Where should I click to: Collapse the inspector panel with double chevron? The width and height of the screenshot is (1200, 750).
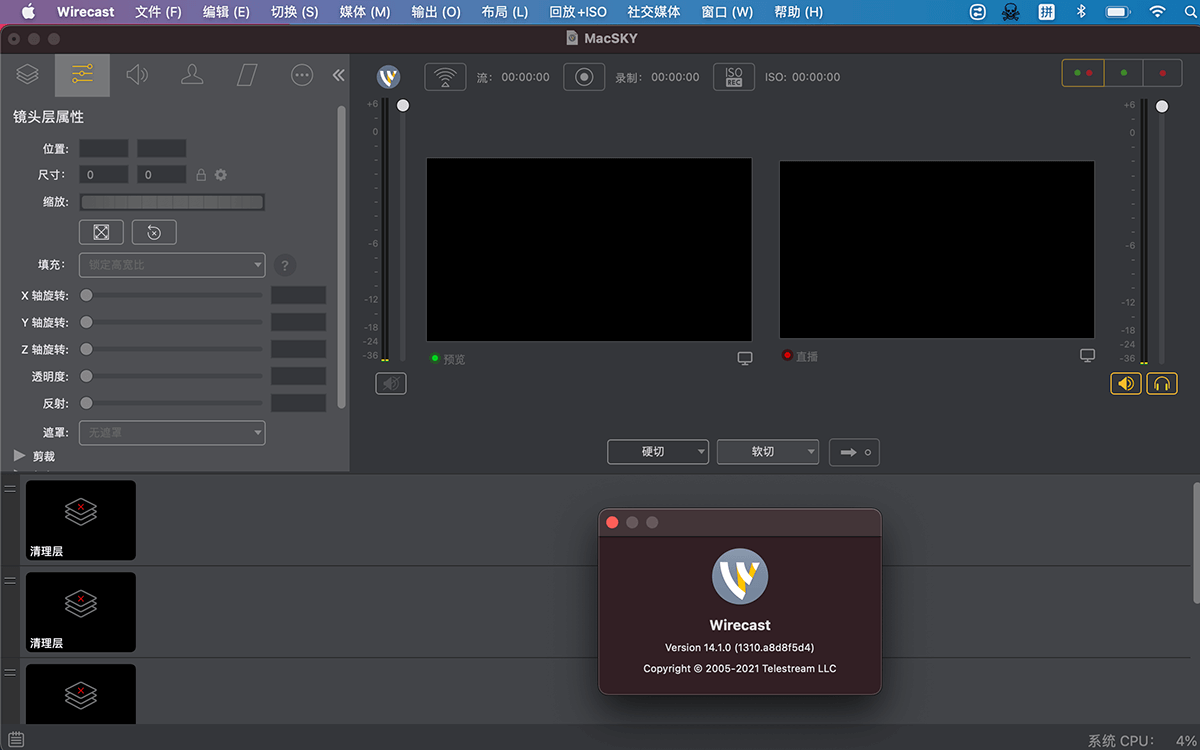338,75
